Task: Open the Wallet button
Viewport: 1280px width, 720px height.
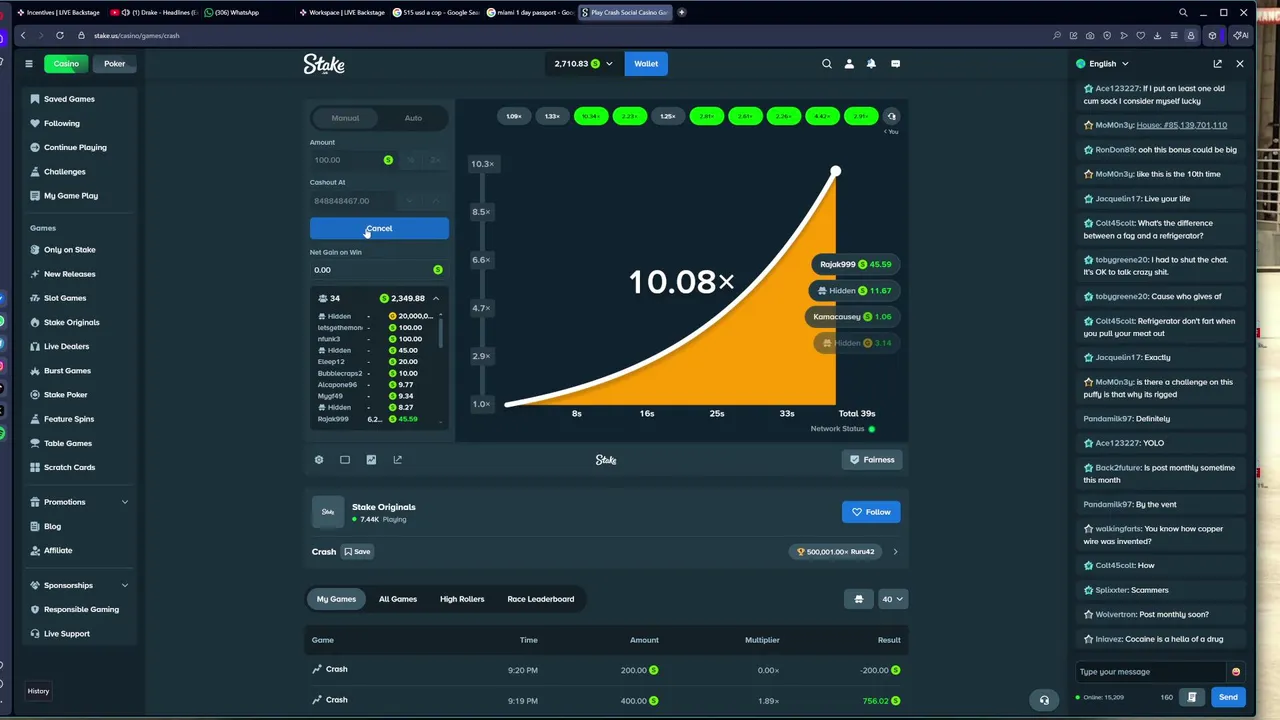Action: tap(646, 64)
